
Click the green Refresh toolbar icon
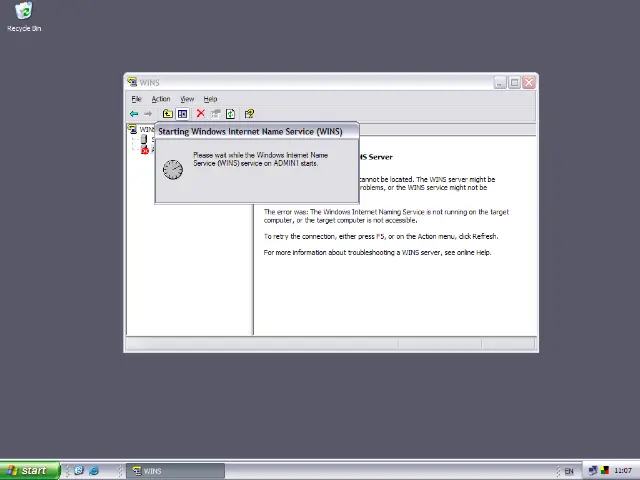[x=231, y=114]
